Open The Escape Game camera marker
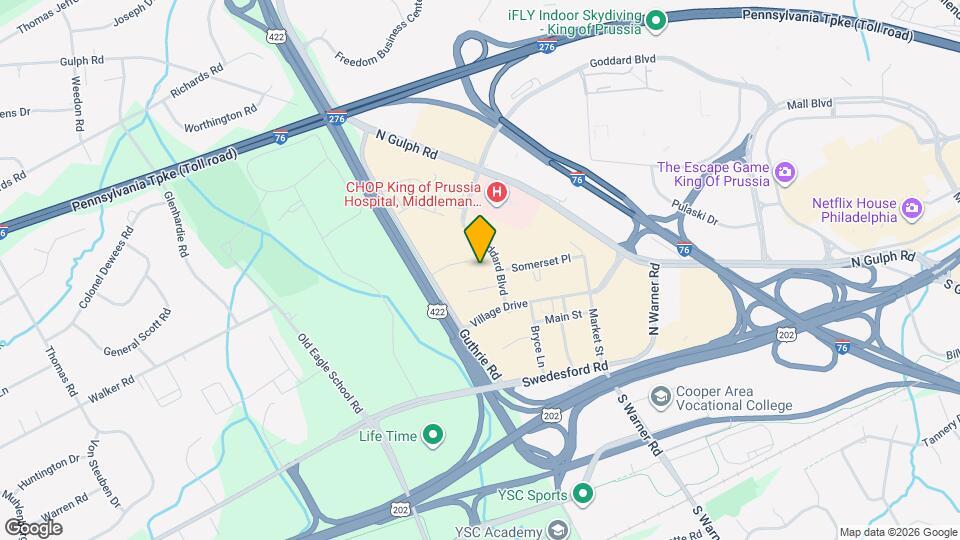The width and height of the screenshot is (960, 540). pyautogui.click(x=784, y=173)
